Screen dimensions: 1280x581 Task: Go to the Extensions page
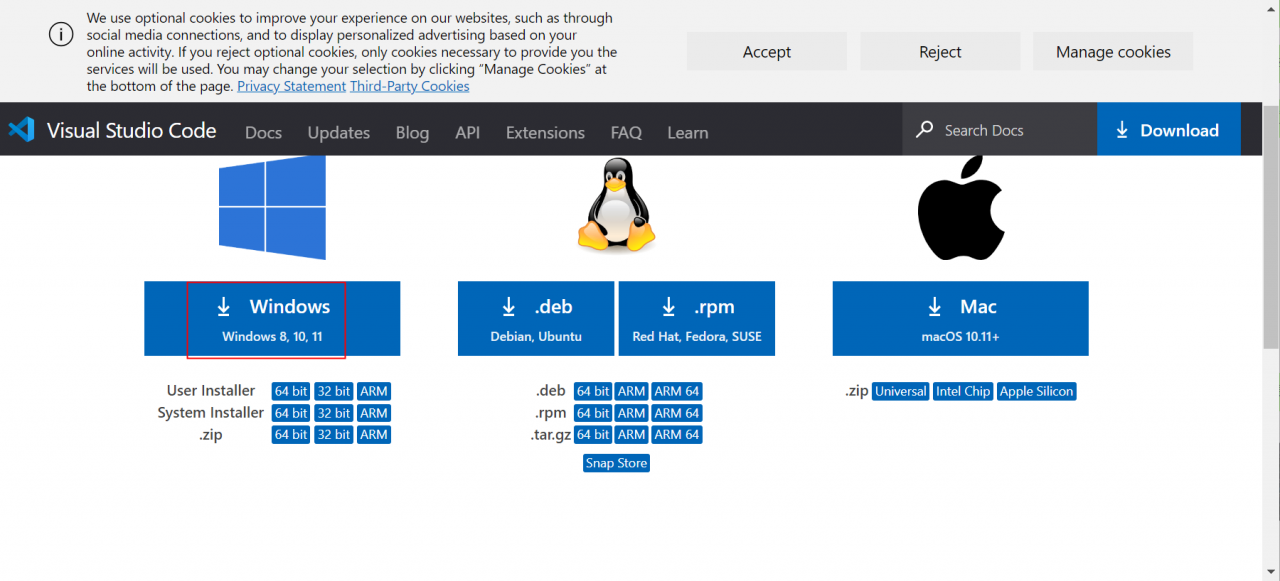[x=545, y=132]
